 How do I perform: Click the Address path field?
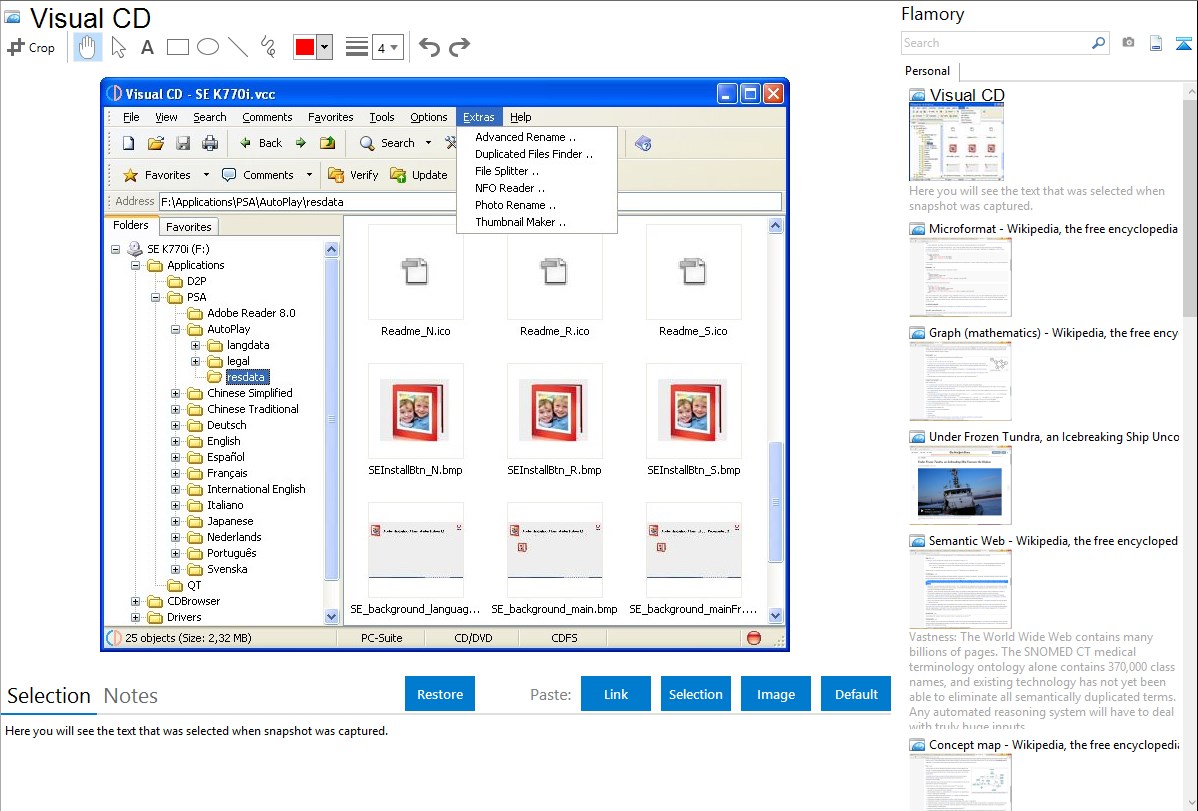click(x=470, y=202)
